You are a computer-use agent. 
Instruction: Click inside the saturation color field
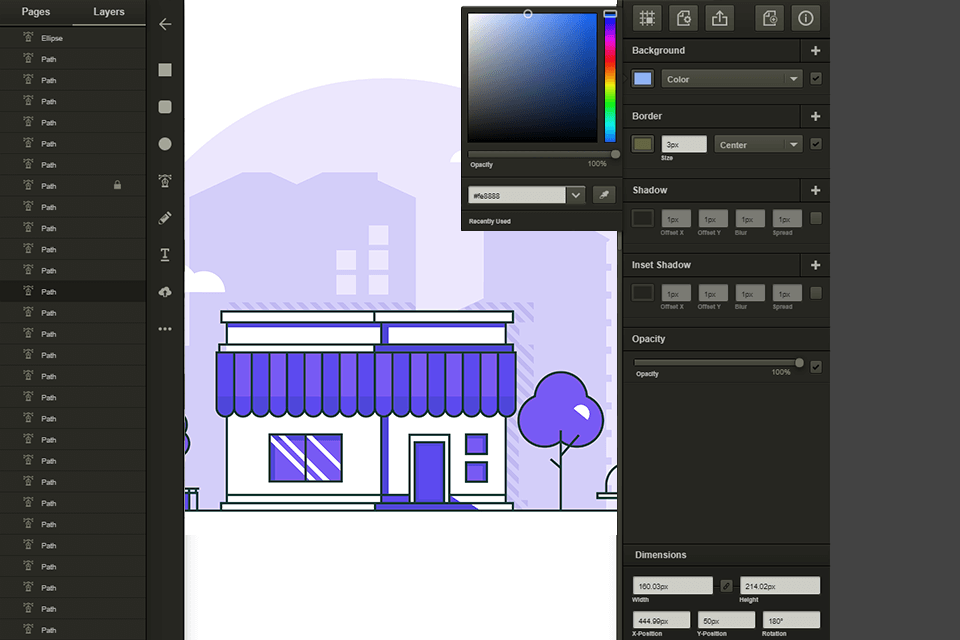point(532,78)
